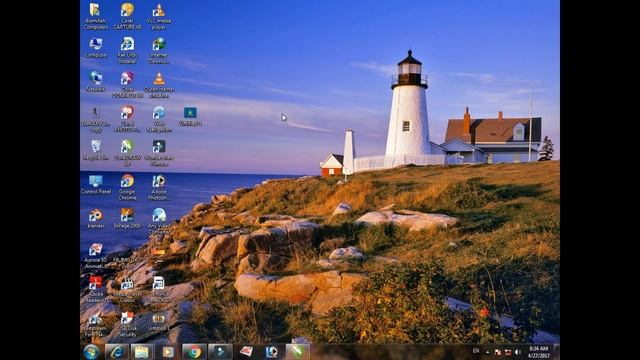Open Internet Explorer from the taskbar
The width and height of the screenshot is (640, 360).
pos(117,352)
